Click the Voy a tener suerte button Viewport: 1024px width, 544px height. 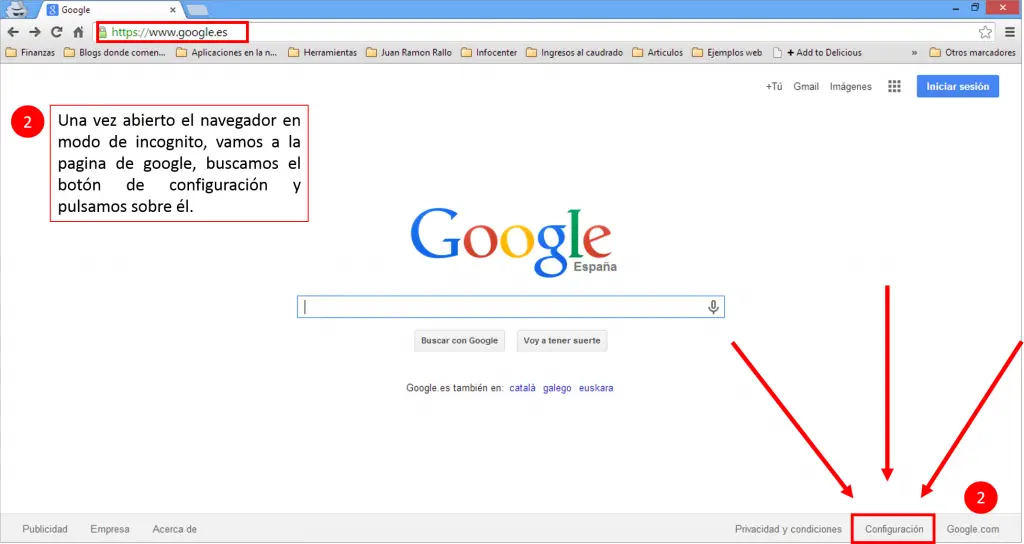[x=562, y=340]
